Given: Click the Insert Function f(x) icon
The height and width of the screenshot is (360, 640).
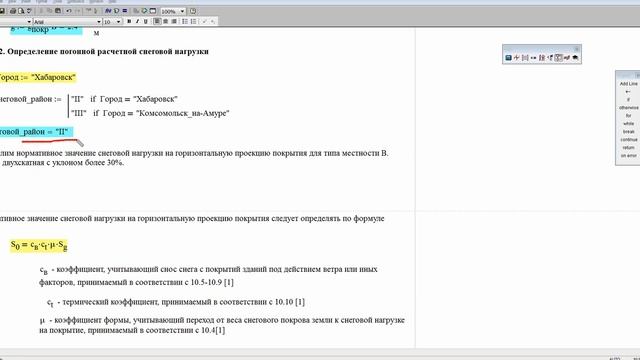Looking at the screenshot, I should tap(108, 11).
